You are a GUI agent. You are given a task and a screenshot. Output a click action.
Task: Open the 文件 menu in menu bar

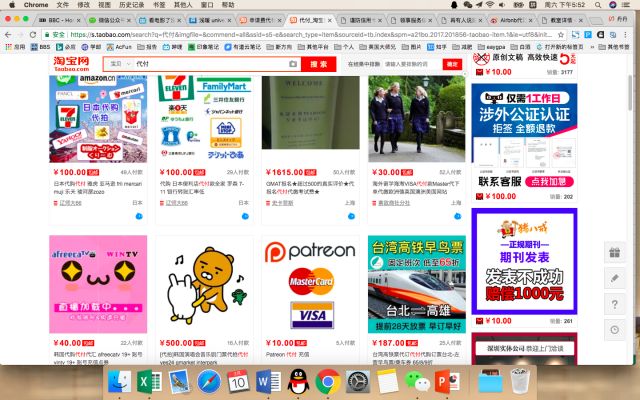click(62, 5)
